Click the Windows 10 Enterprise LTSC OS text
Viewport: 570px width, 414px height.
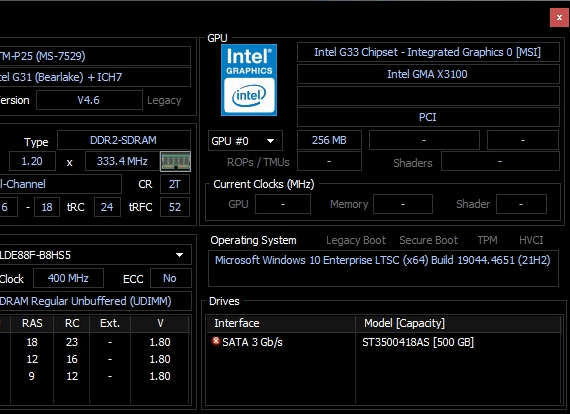pyautogui.click(x=383, y=260)
